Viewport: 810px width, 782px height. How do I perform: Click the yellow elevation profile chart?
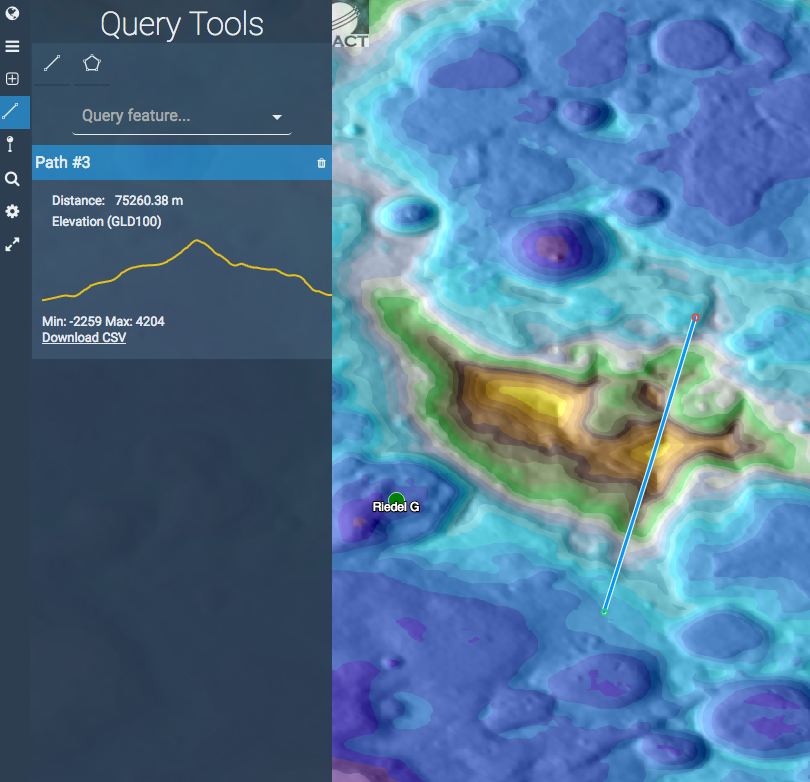click(x=185, y=270)
